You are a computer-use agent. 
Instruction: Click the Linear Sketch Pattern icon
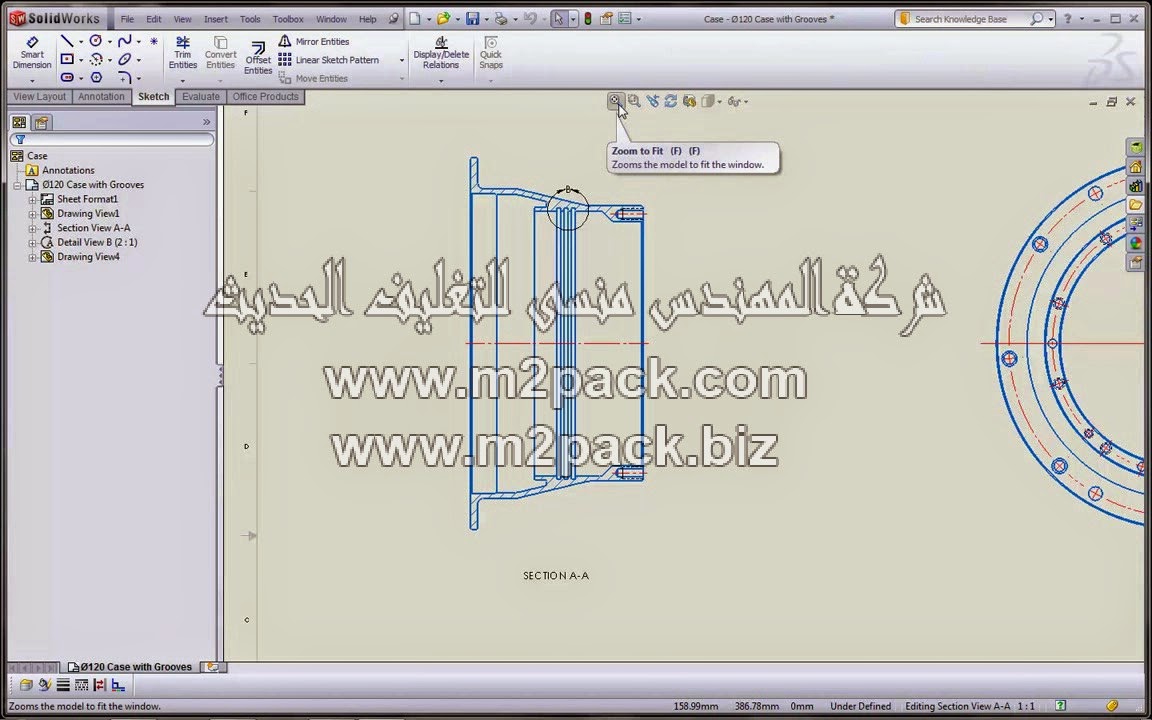coord(284,60)
